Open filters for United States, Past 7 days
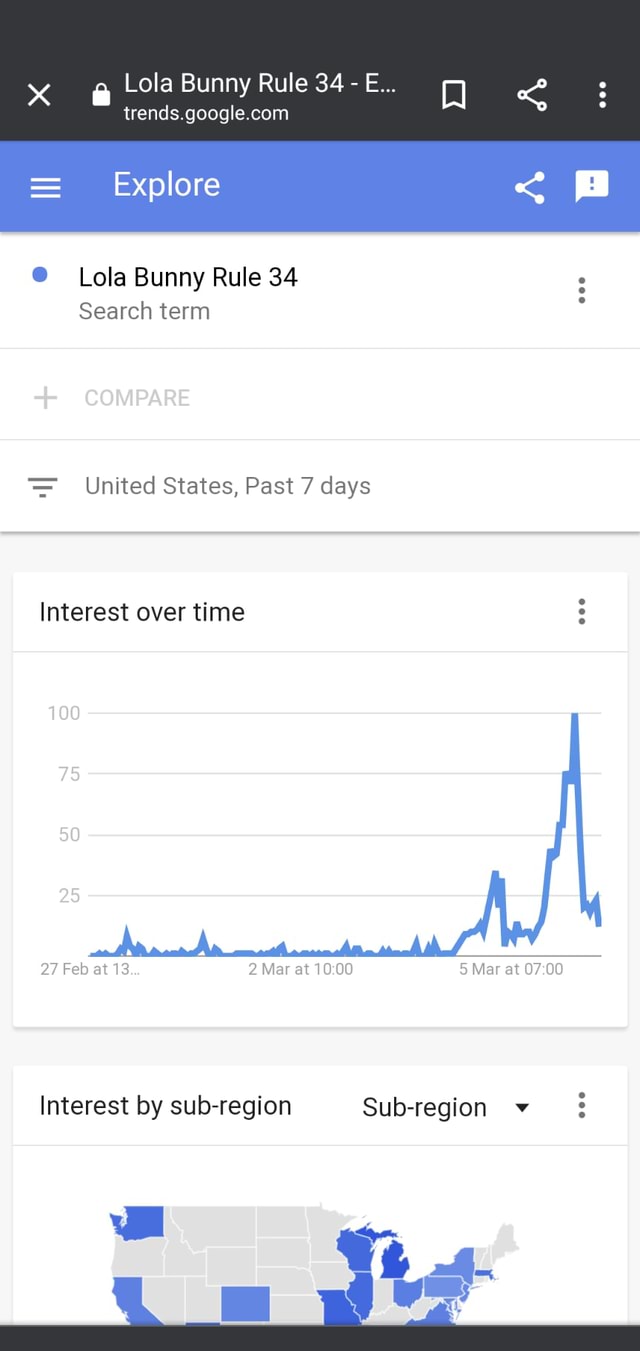This screenshot has width=640, height=1351. coord(228,486)
